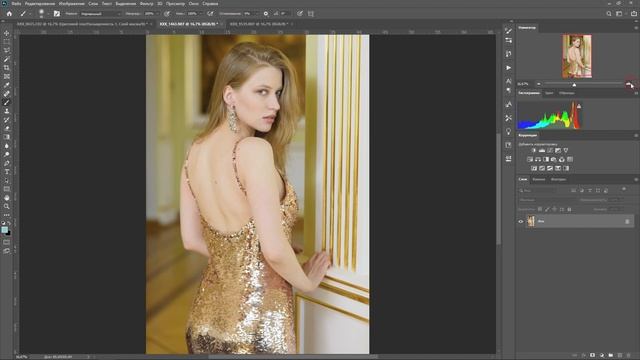Open layer filter type dropdown
640x360 pixels.
(x=538, y=190)
